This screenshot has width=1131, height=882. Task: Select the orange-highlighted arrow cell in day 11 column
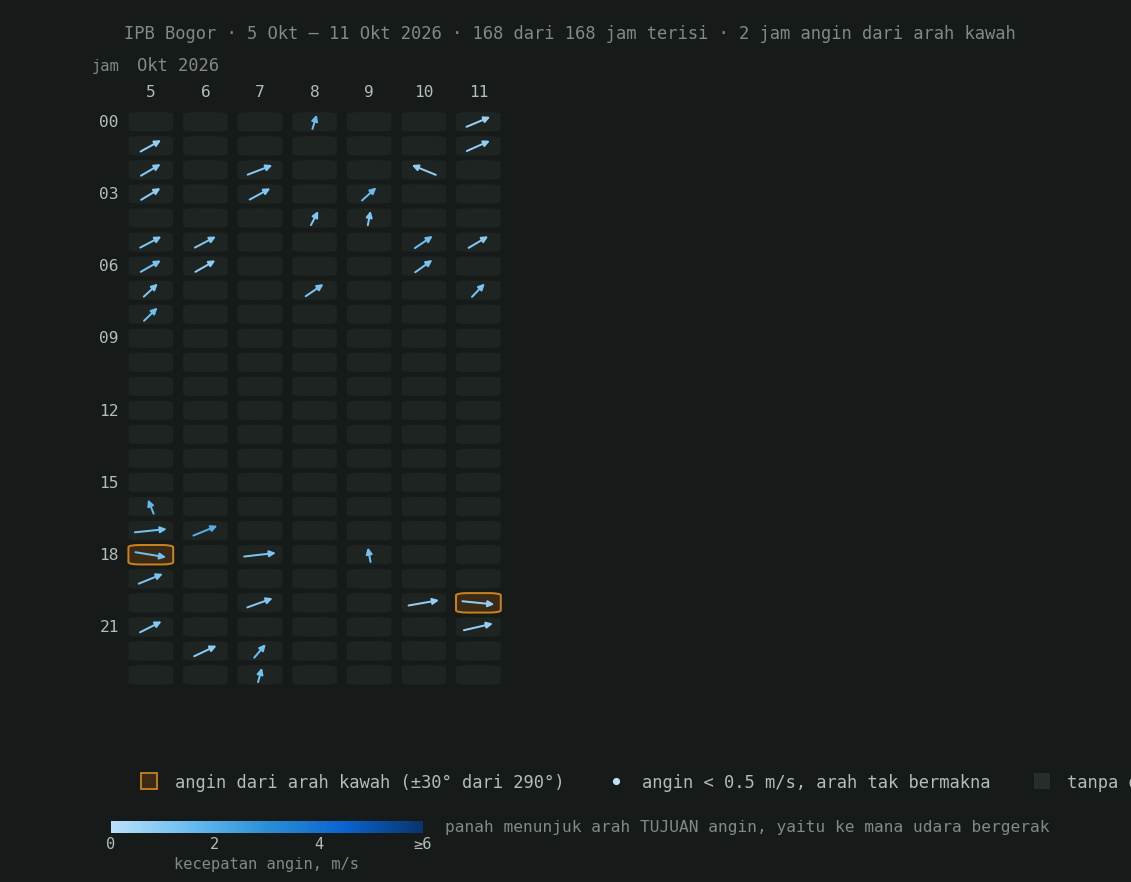pyautogui.click(x=478, y=603)
